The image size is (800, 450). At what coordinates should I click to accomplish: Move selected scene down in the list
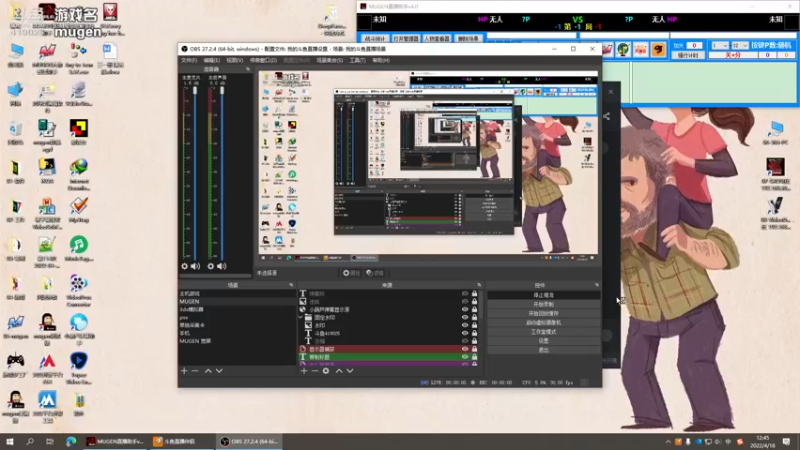[219, 371]
